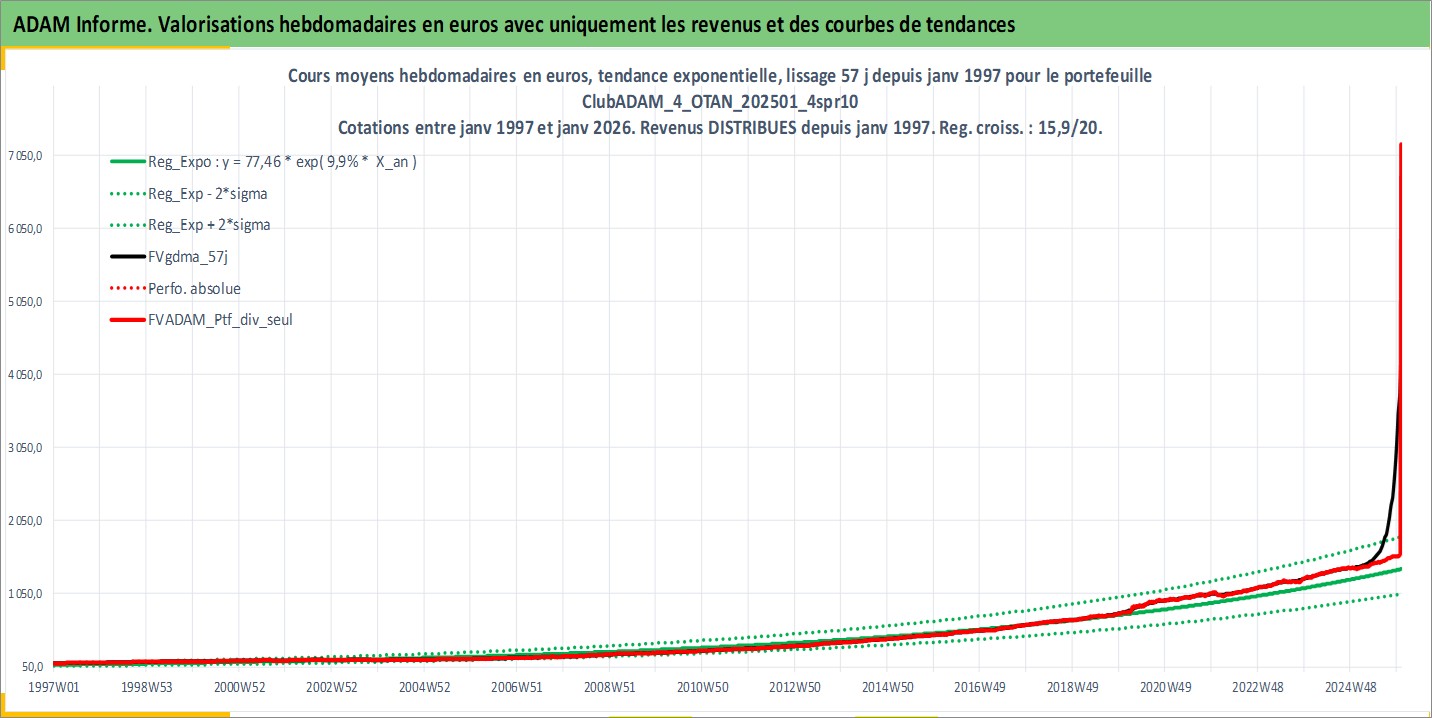Select the 'Reg_Exp - 2*sigma' legend entry

(x=190, y=193)
